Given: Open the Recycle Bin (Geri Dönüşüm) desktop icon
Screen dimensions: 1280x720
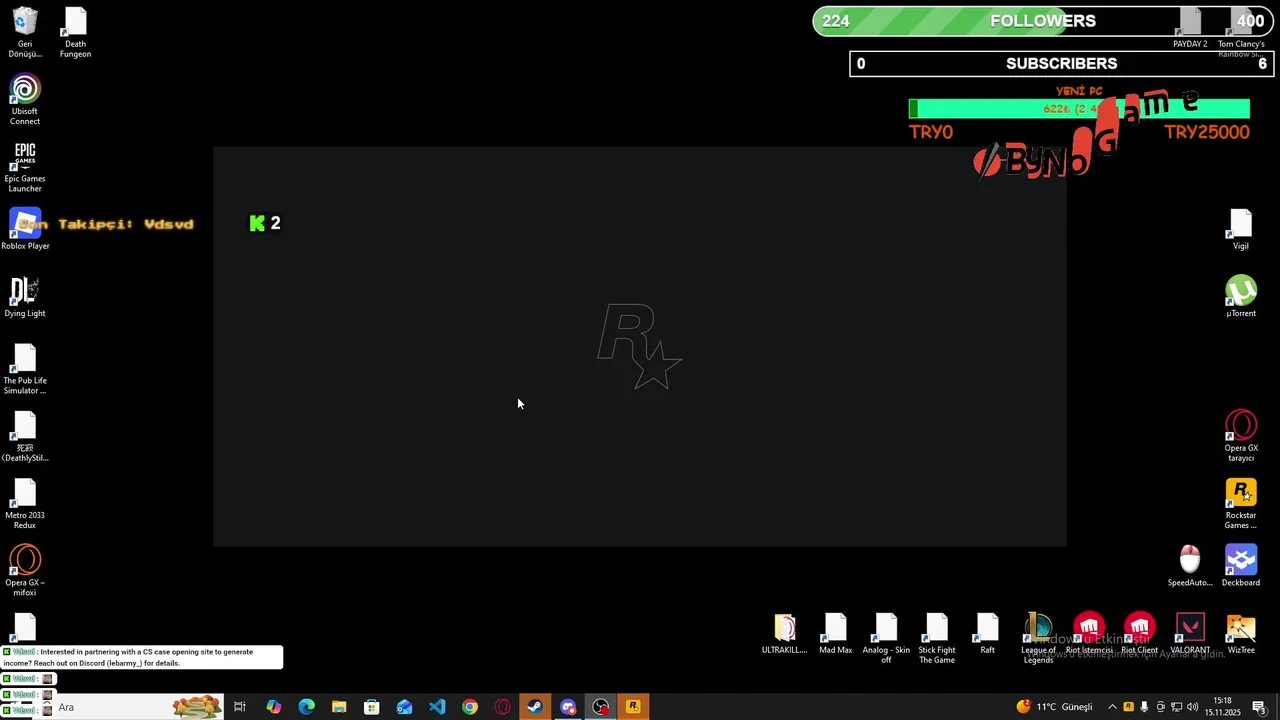Looking at the screenshot, I should (x=25, y=32).
